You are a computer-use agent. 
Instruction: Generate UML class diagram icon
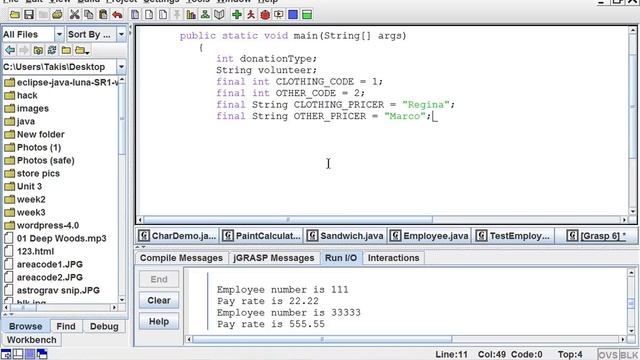[205, 15]
